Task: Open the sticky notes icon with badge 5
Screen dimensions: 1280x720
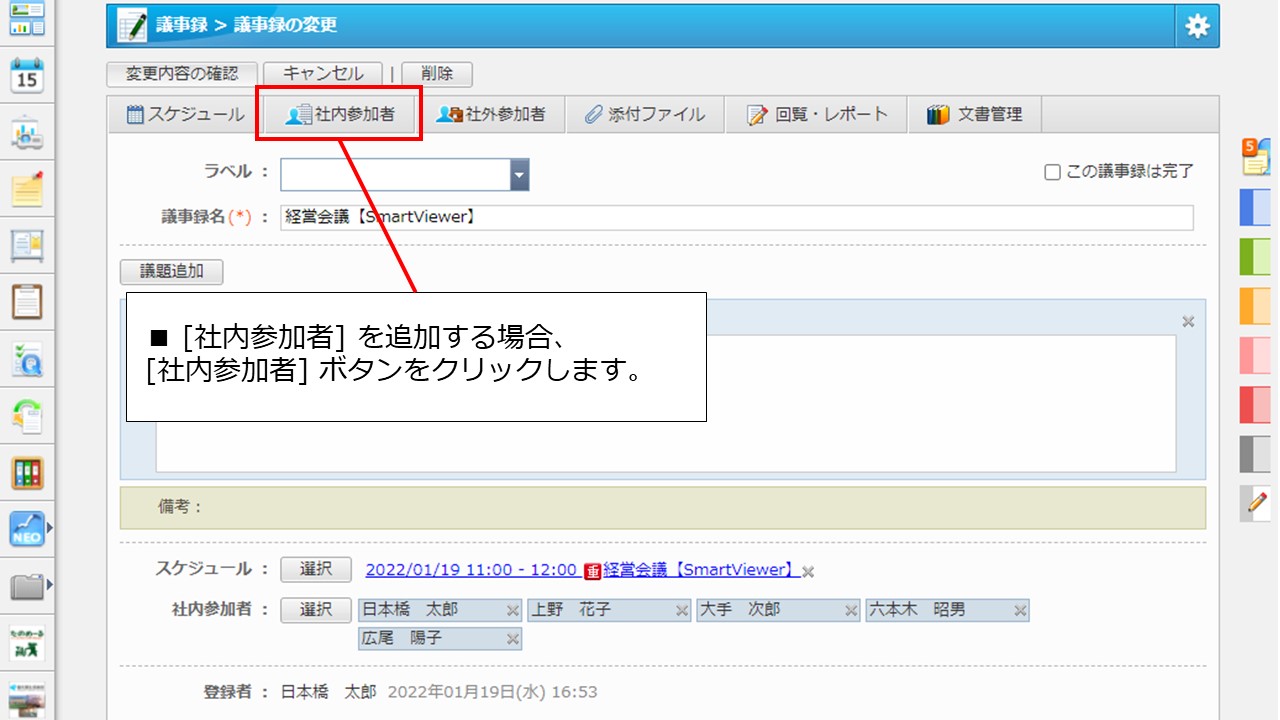Action: 1255,157
